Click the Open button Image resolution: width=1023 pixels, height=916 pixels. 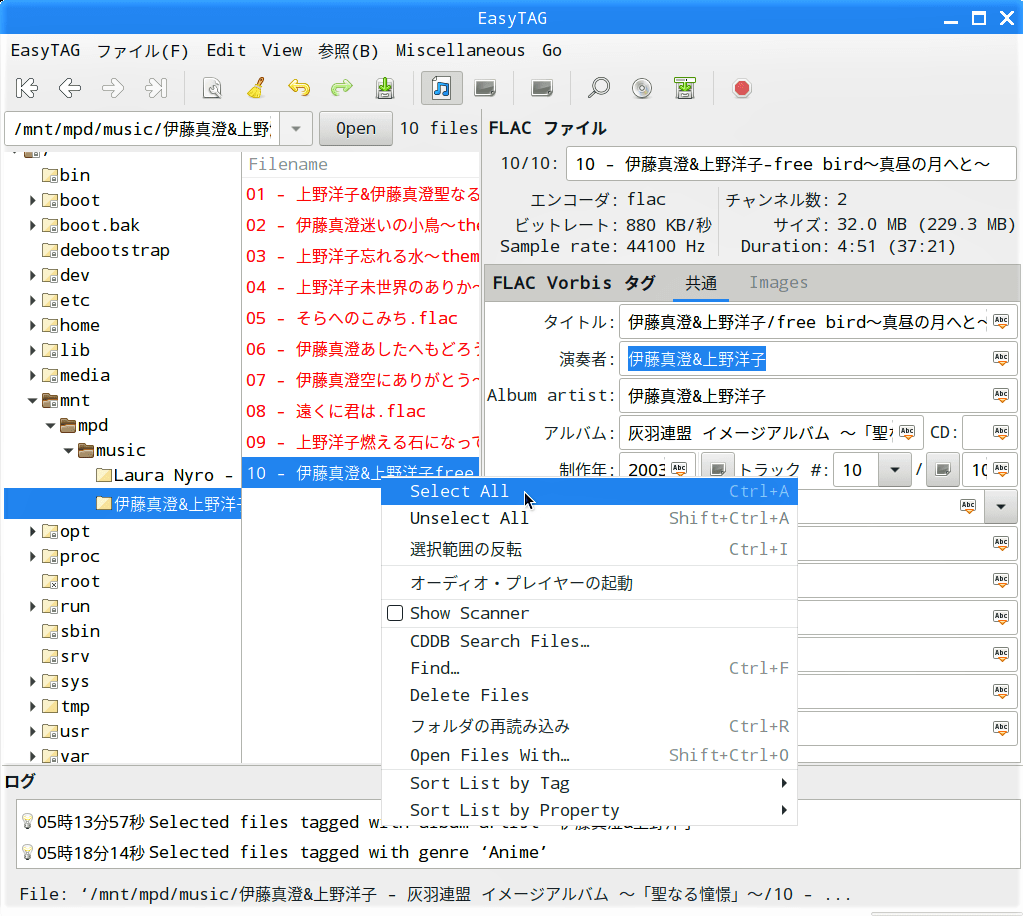click(x=356, y=129)
